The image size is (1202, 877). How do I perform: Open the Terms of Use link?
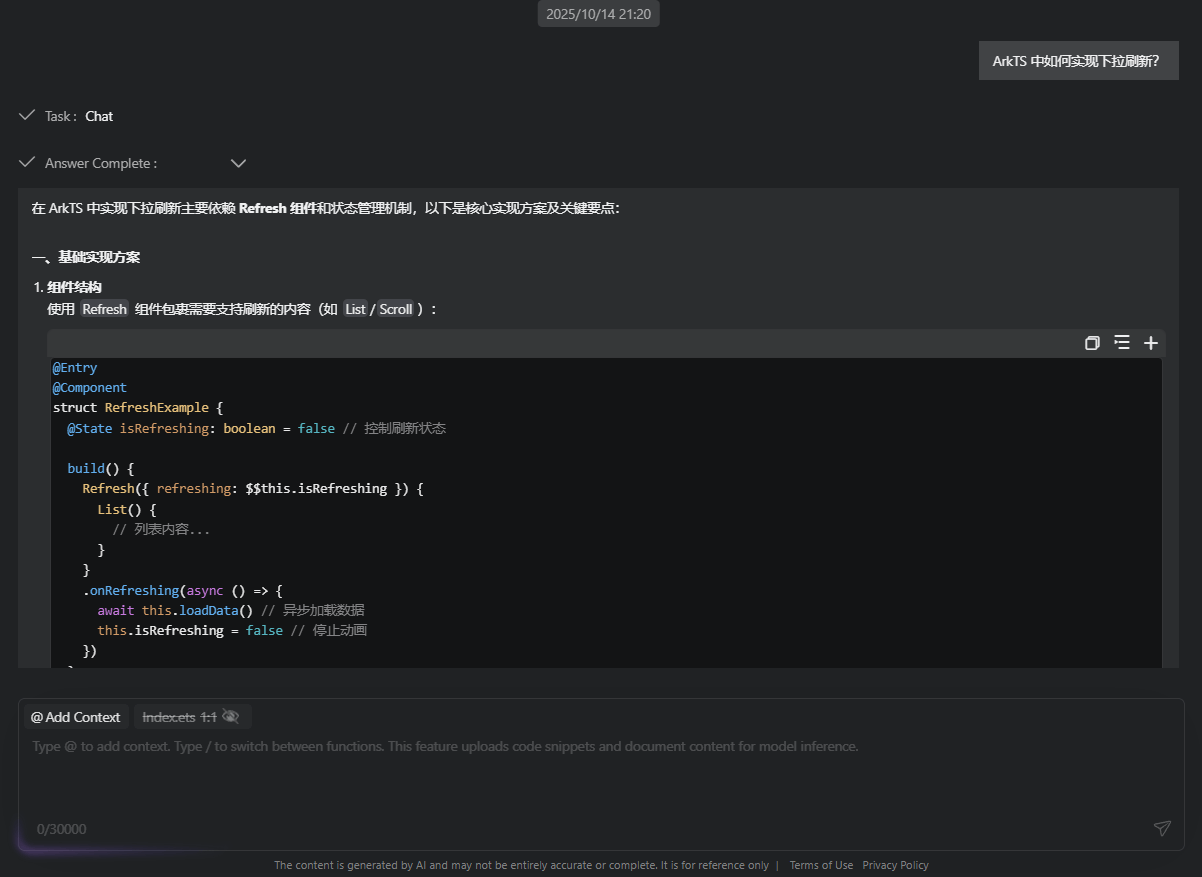coord(821,865)
